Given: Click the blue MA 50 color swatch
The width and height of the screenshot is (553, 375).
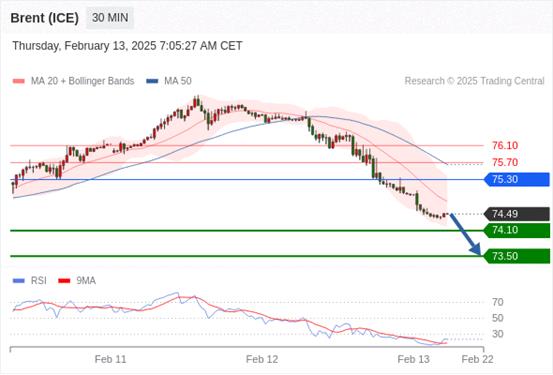Looking at the screenshot, I should coord(152,81).
